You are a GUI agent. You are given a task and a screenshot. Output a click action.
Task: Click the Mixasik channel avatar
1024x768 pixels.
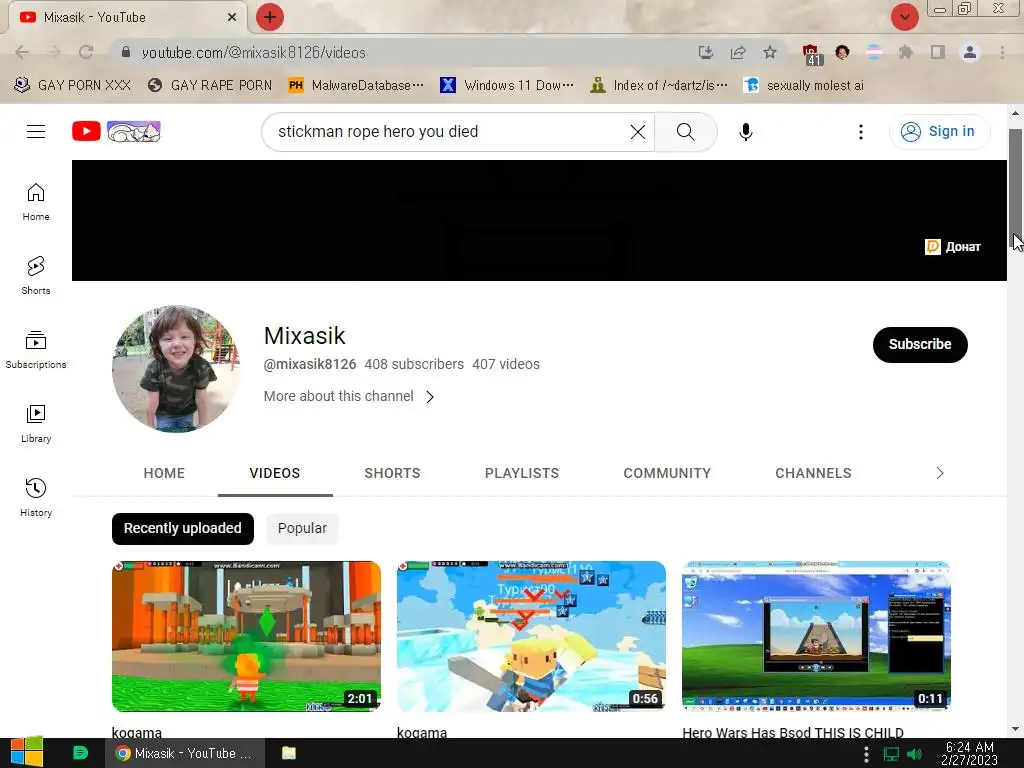176,369
